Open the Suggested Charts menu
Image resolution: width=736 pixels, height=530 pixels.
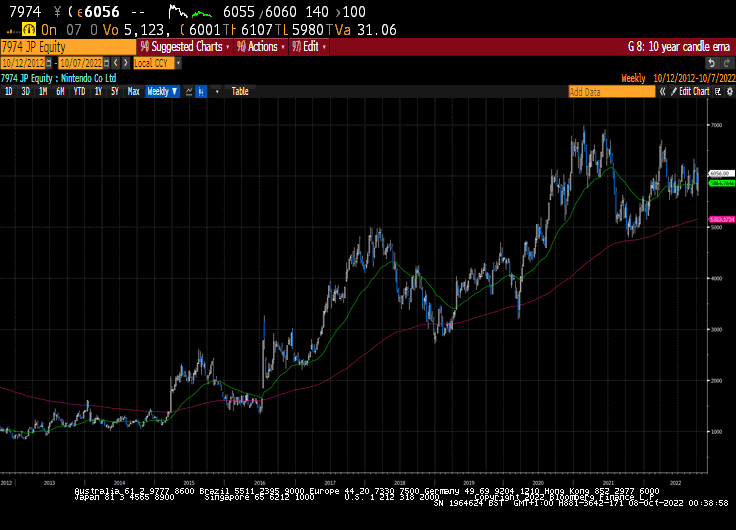[x=185, y=47]
